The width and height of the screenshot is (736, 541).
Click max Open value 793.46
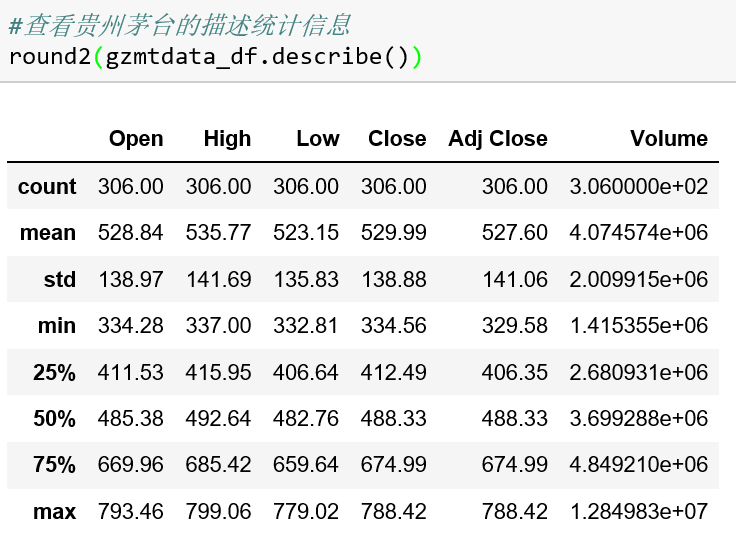(x=130, y=511)
